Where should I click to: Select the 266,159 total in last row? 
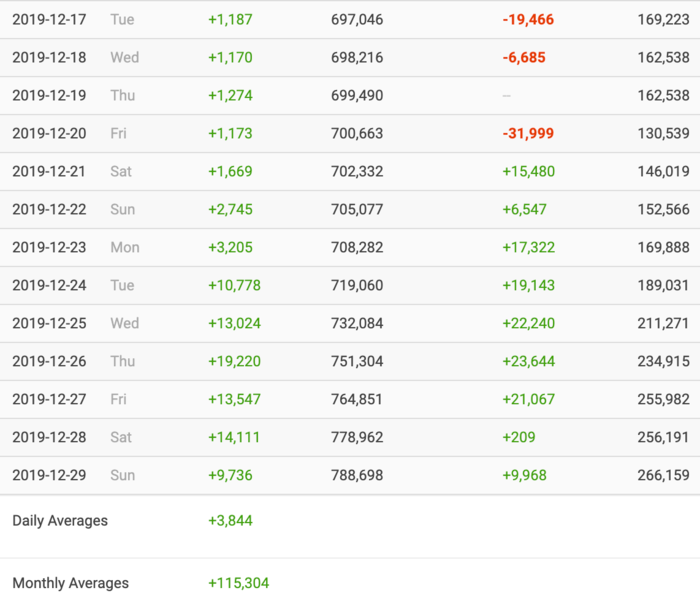[662, 476]
